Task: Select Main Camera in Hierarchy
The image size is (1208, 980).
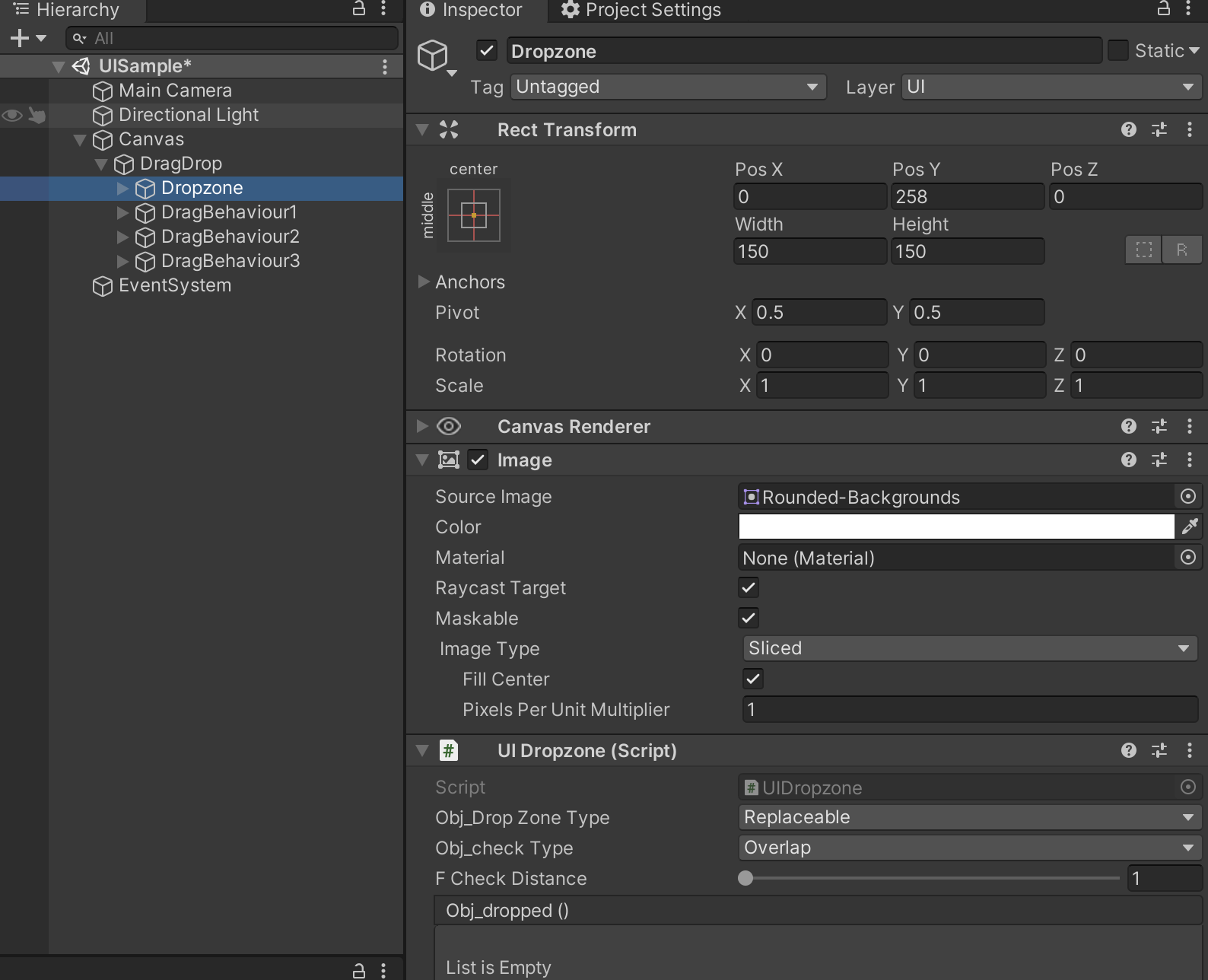Action: [175, 91]
